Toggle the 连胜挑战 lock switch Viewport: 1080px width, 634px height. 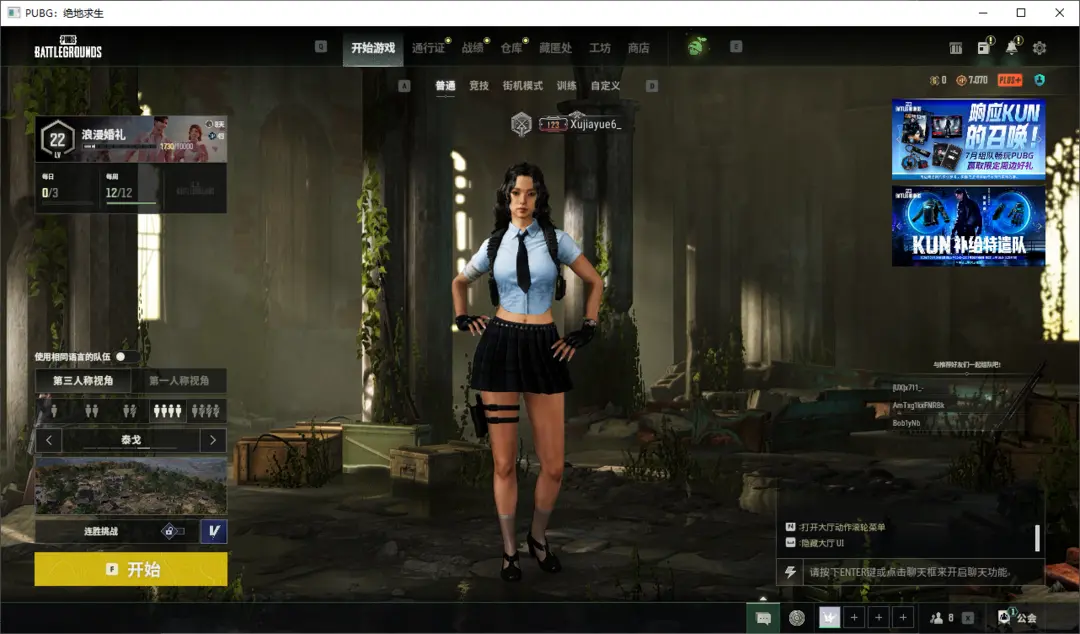pos(172,531)
